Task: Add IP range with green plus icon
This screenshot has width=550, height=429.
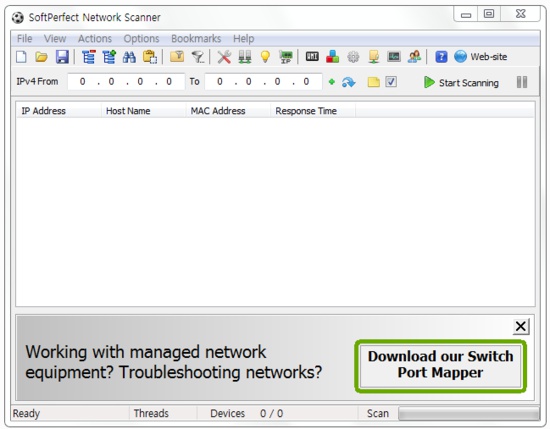Action: pyautogui.click(x=331, y=82)
